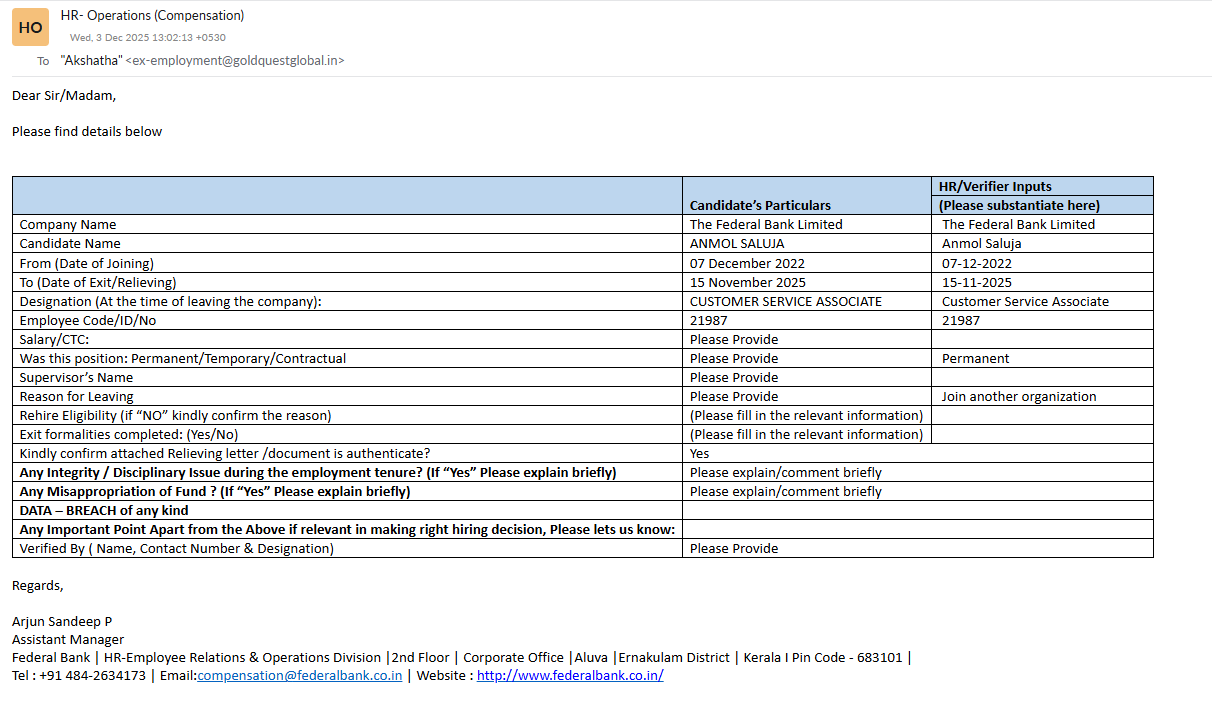Click sender name HR- Operations (Compensation)
The width and height of the screenshot is (1212, 701).
click(x=152, y=15)
